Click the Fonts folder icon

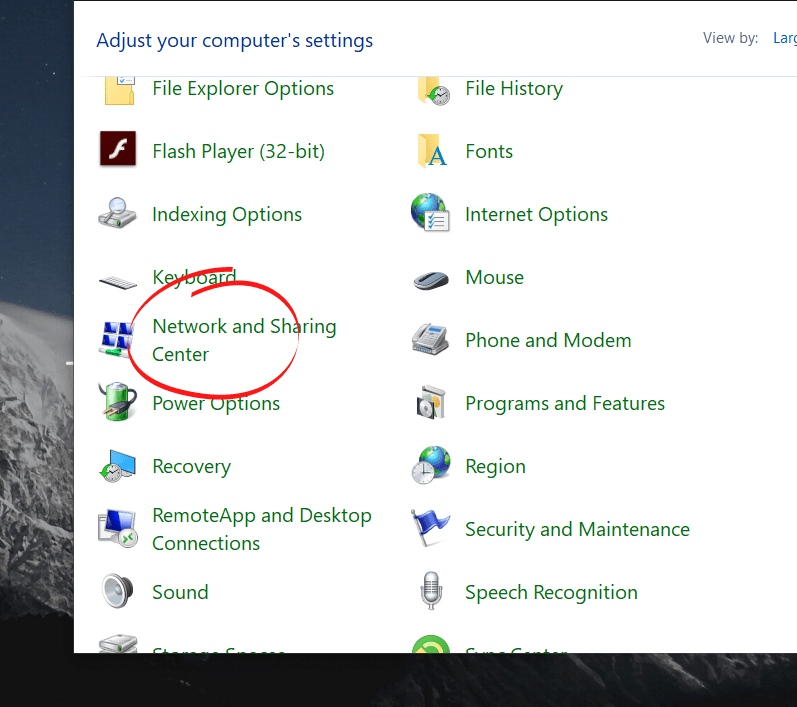(x=432, y=151)
